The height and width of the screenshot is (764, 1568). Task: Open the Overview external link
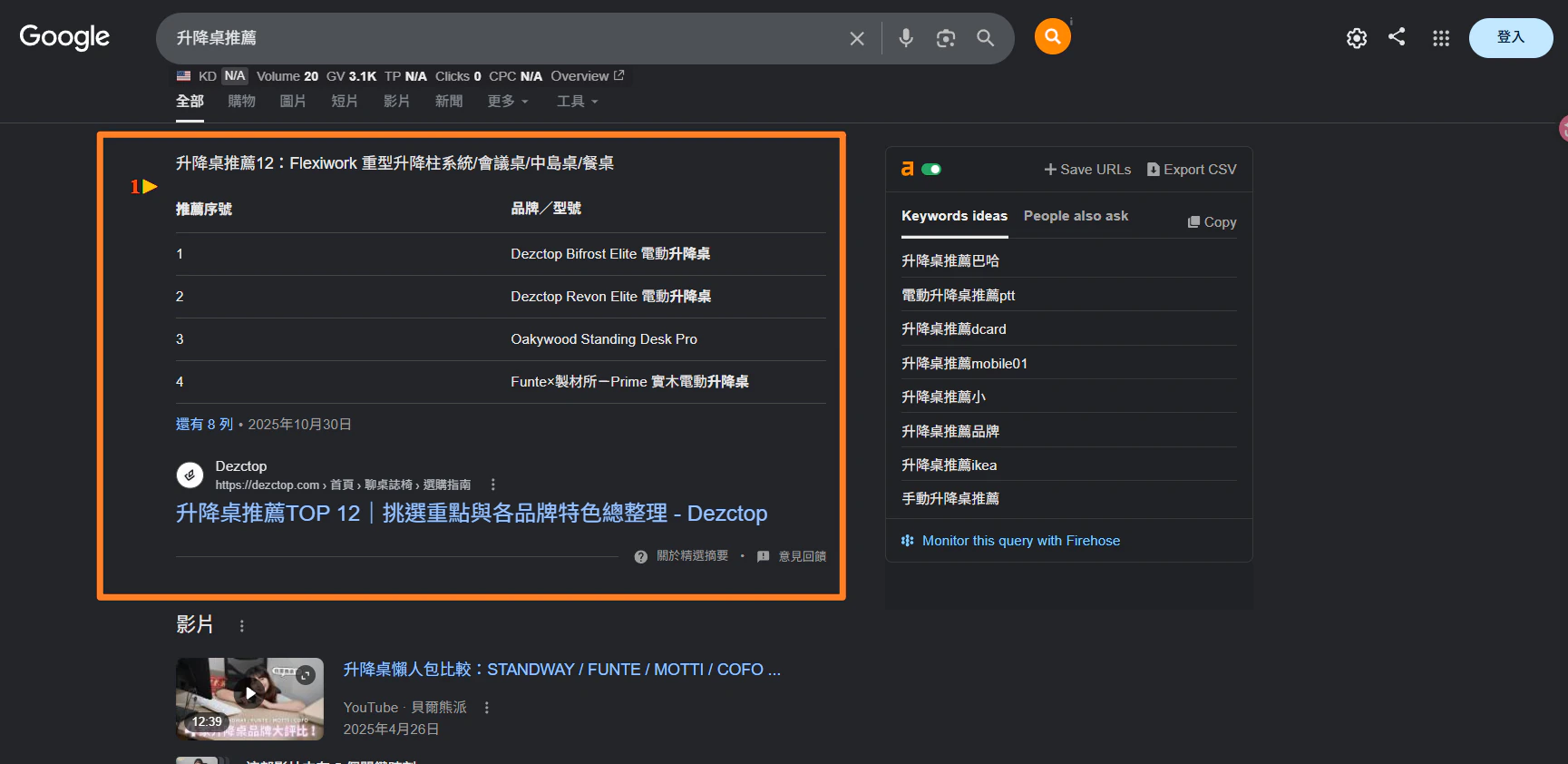tap(587, 76)
